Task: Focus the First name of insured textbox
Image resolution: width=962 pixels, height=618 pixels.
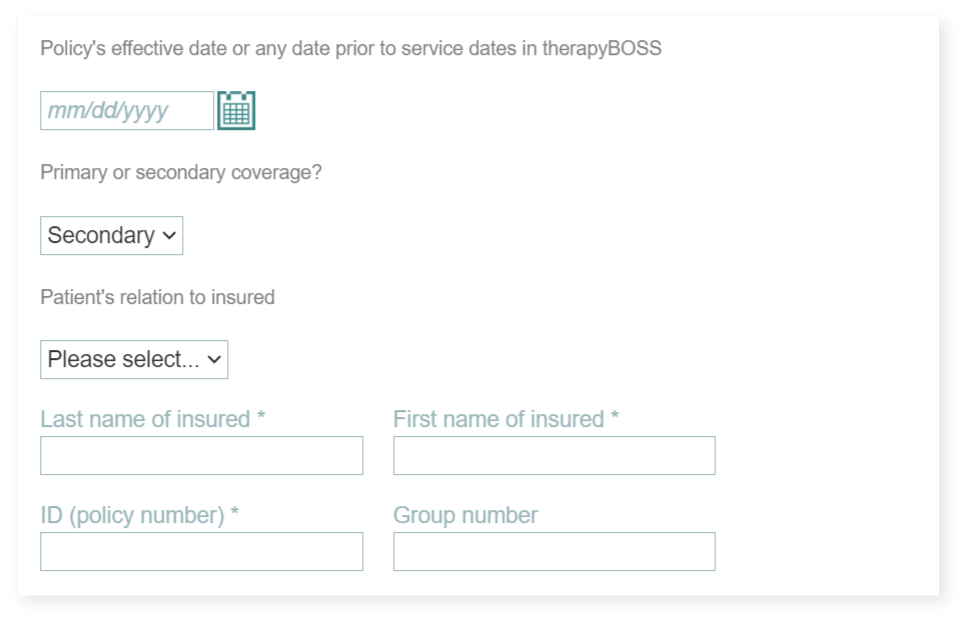Action: [554, 456]
